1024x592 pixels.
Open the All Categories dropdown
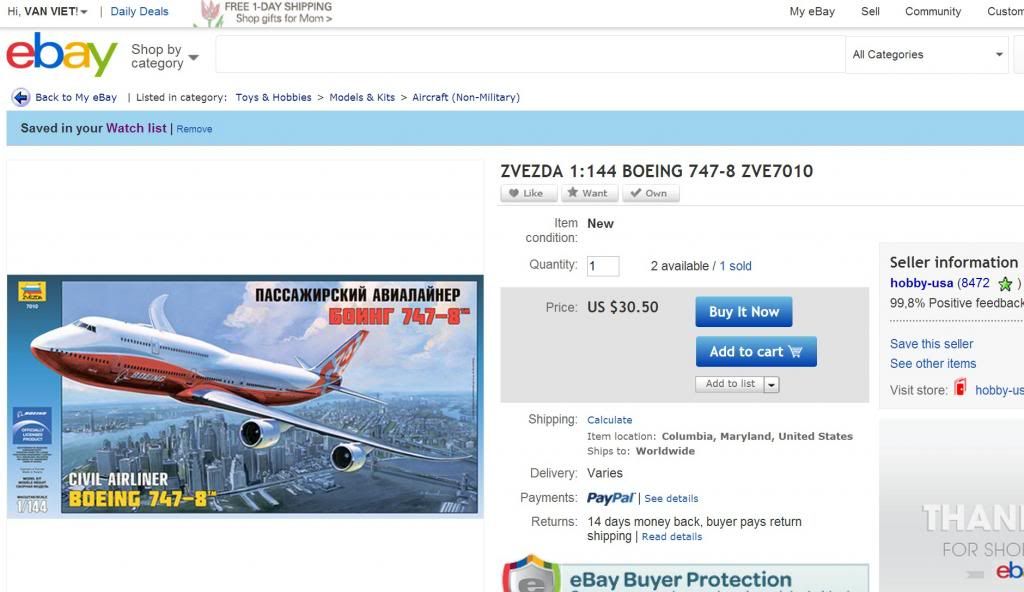pyautogui.click(x=927, y=55)
